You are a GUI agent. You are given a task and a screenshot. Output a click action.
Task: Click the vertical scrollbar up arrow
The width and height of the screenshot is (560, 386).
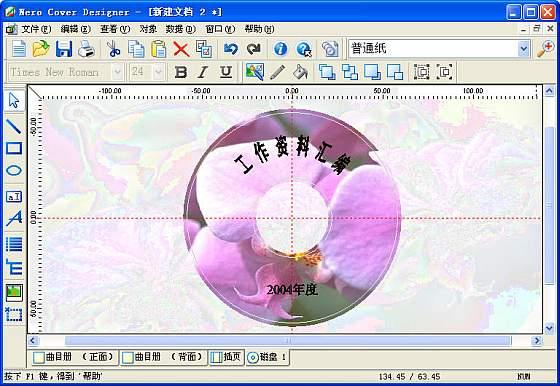click(549, 91)
